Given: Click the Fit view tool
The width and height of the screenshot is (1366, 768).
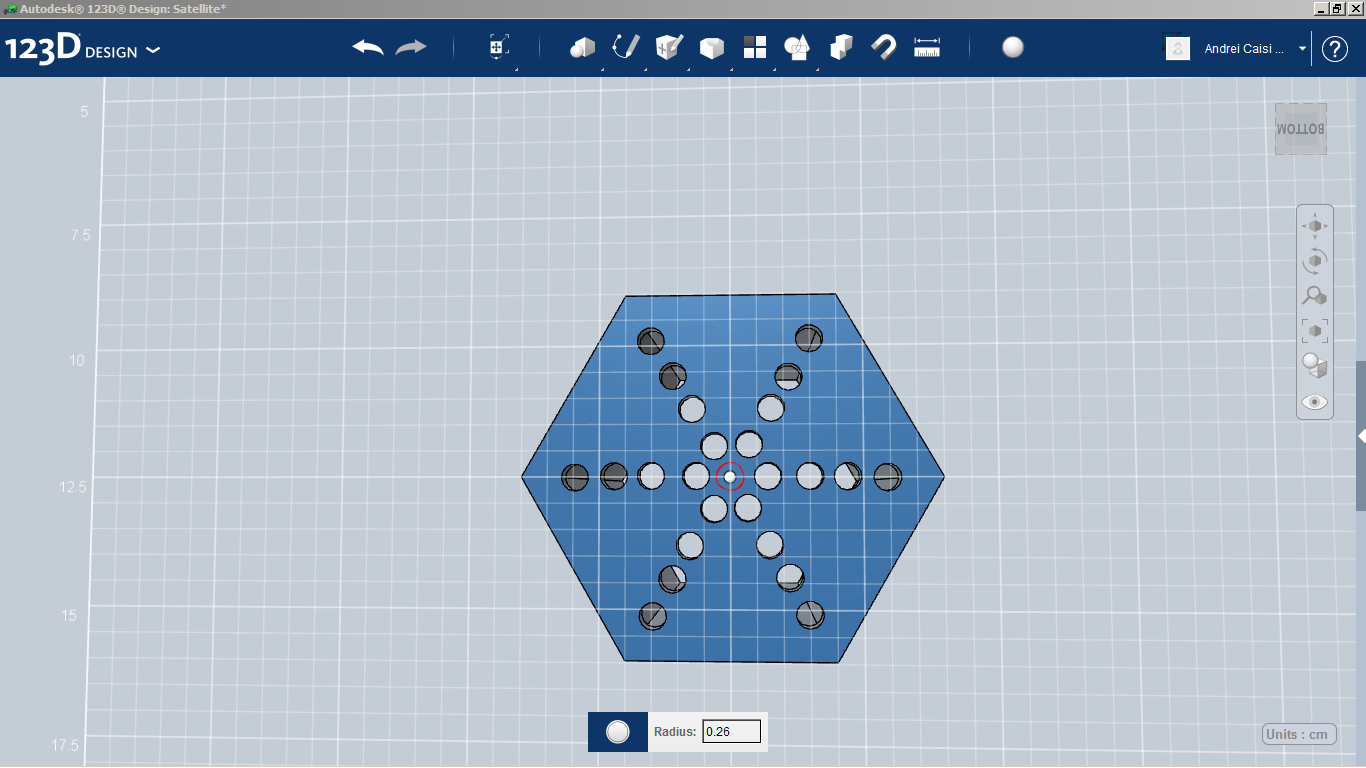Looking at the screenshot, I should tap(1315, 330).
